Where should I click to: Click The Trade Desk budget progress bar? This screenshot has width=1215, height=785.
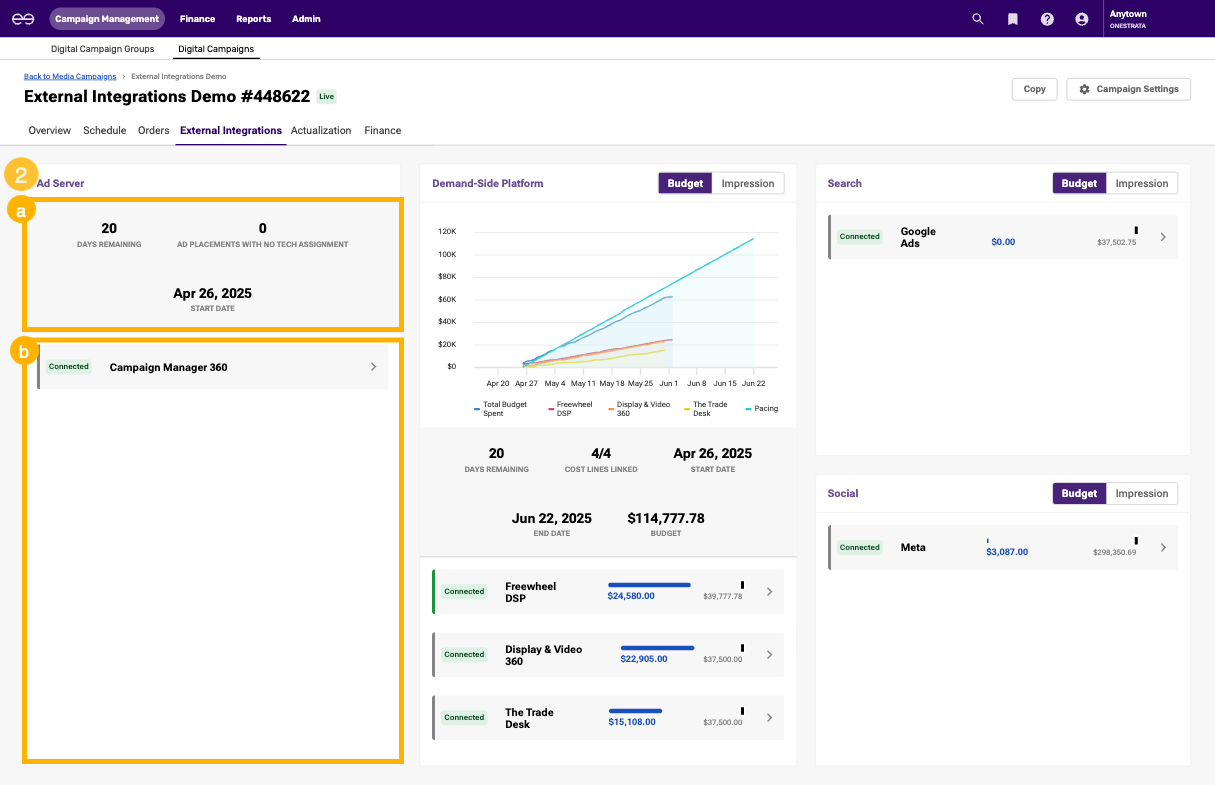pyautogui.click(x=635, y=711)
